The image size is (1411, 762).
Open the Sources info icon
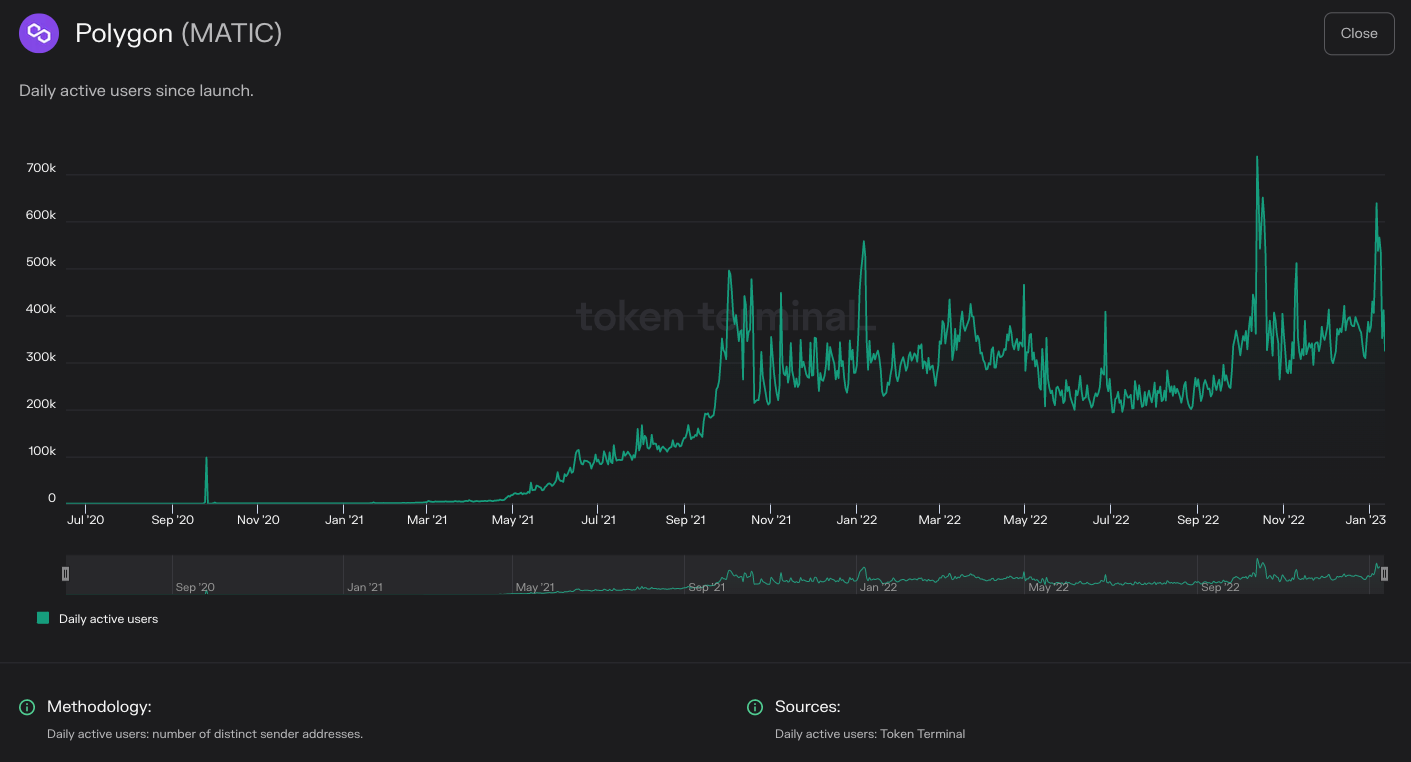(x=754, y=707)
